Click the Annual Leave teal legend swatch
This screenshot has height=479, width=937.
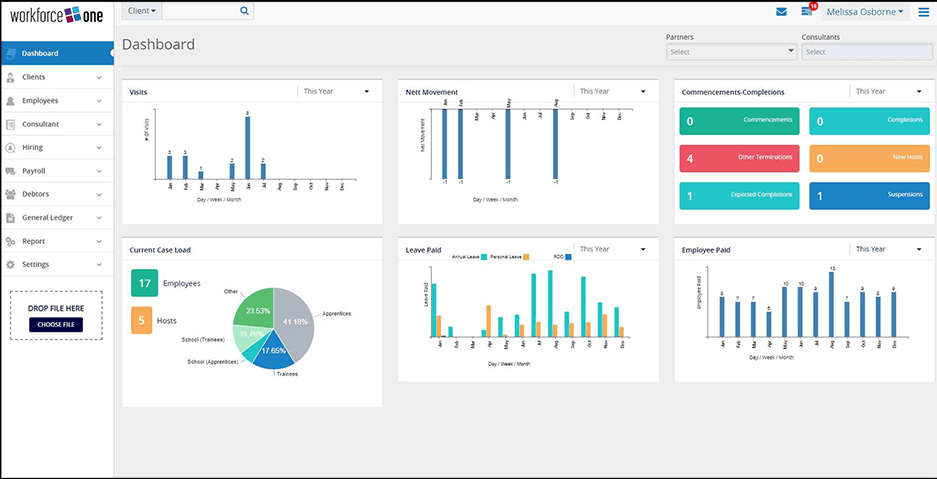point(483,257)
